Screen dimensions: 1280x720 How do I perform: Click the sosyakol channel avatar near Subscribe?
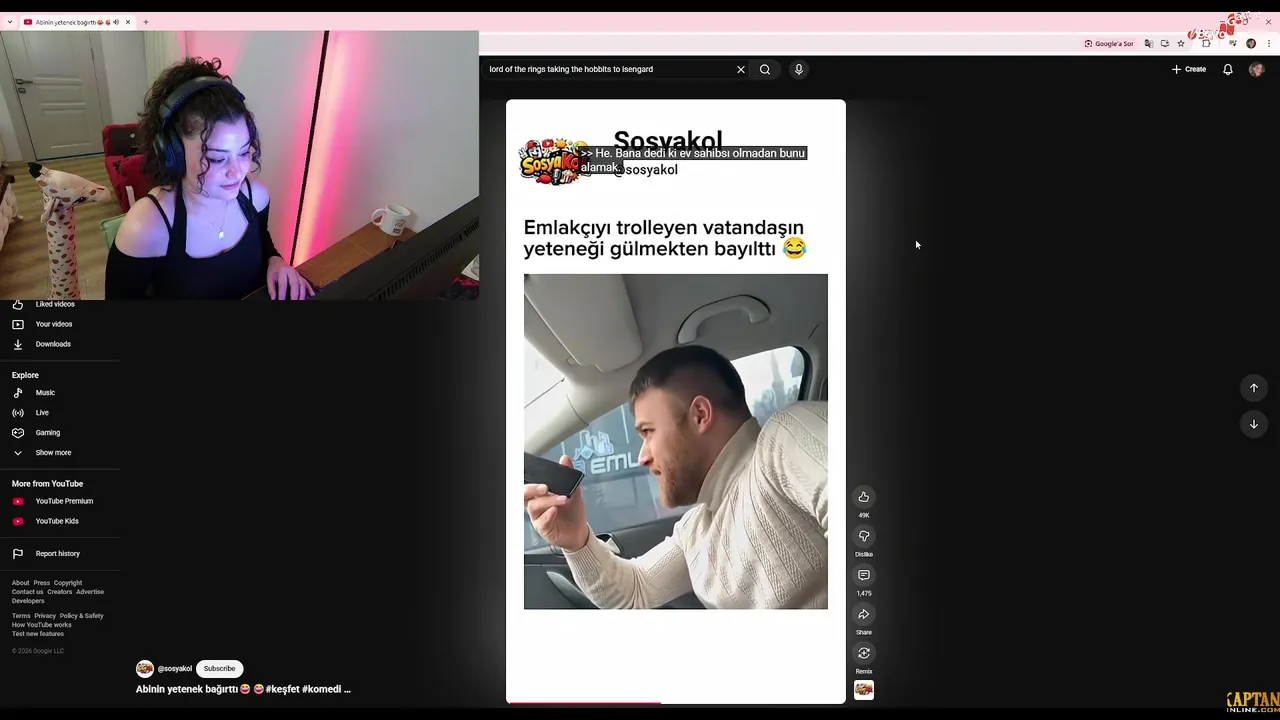[145, 669]
